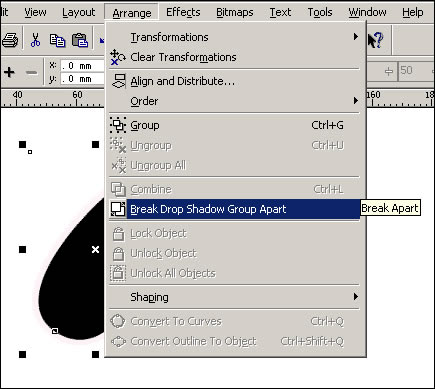Click the Print icon in the toolbar

coord(10,40)
